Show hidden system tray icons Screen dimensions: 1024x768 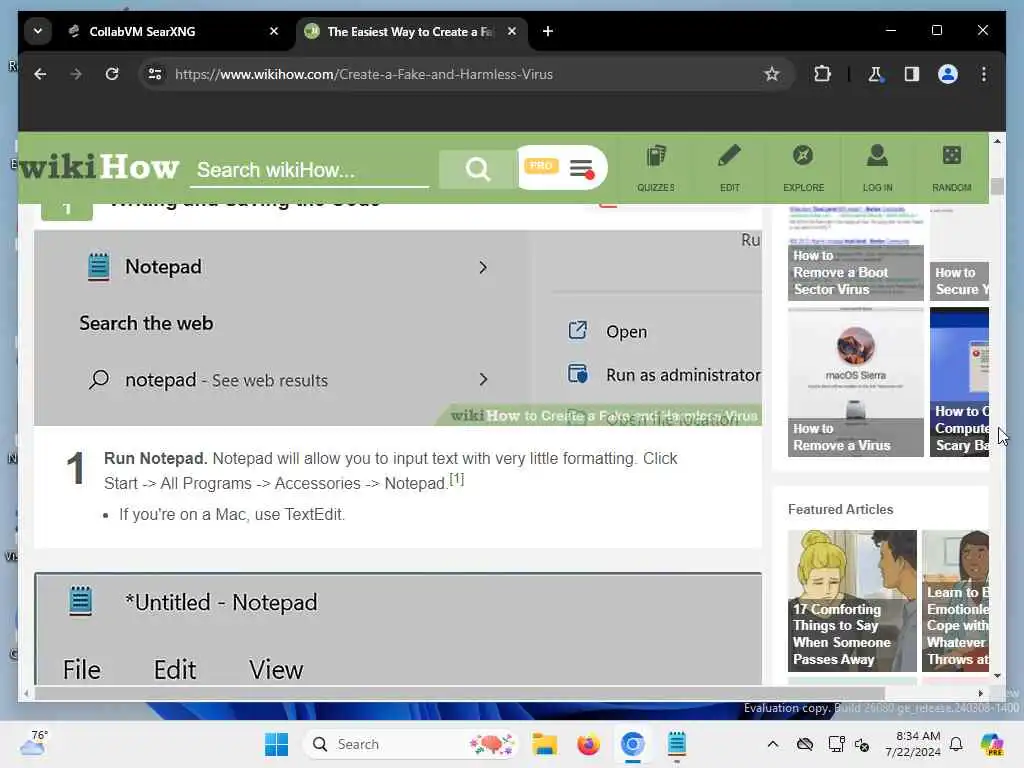[x=773, y=744]
